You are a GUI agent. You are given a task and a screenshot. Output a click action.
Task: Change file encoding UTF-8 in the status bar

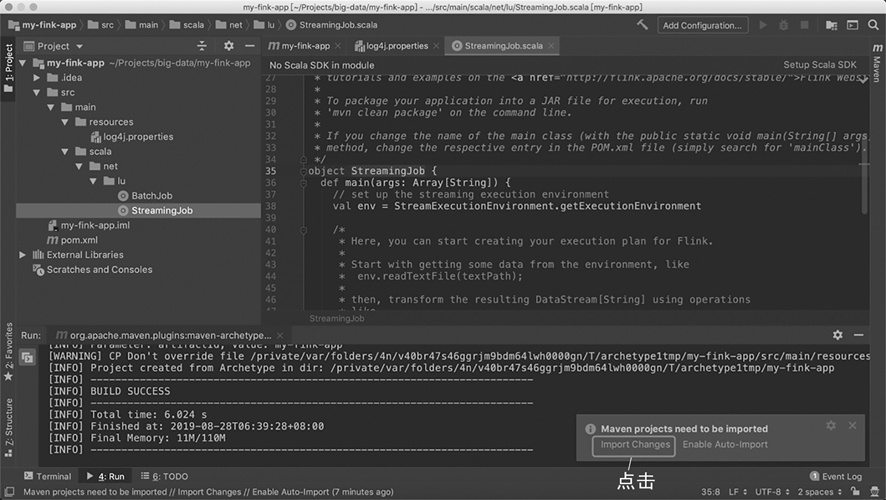772,492
